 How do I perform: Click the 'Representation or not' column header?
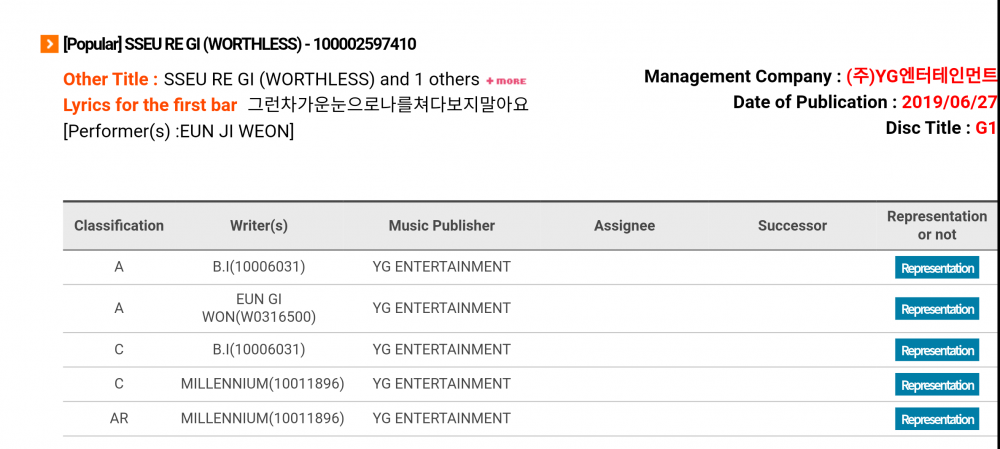click(x=937, y=226)
